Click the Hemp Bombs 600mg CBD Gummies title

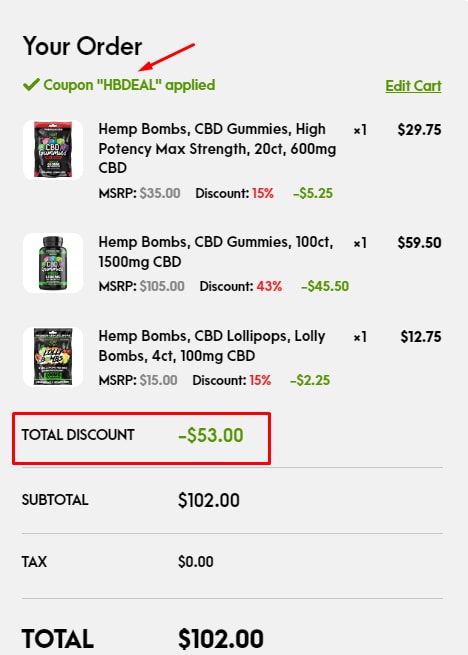coord(217,148)
